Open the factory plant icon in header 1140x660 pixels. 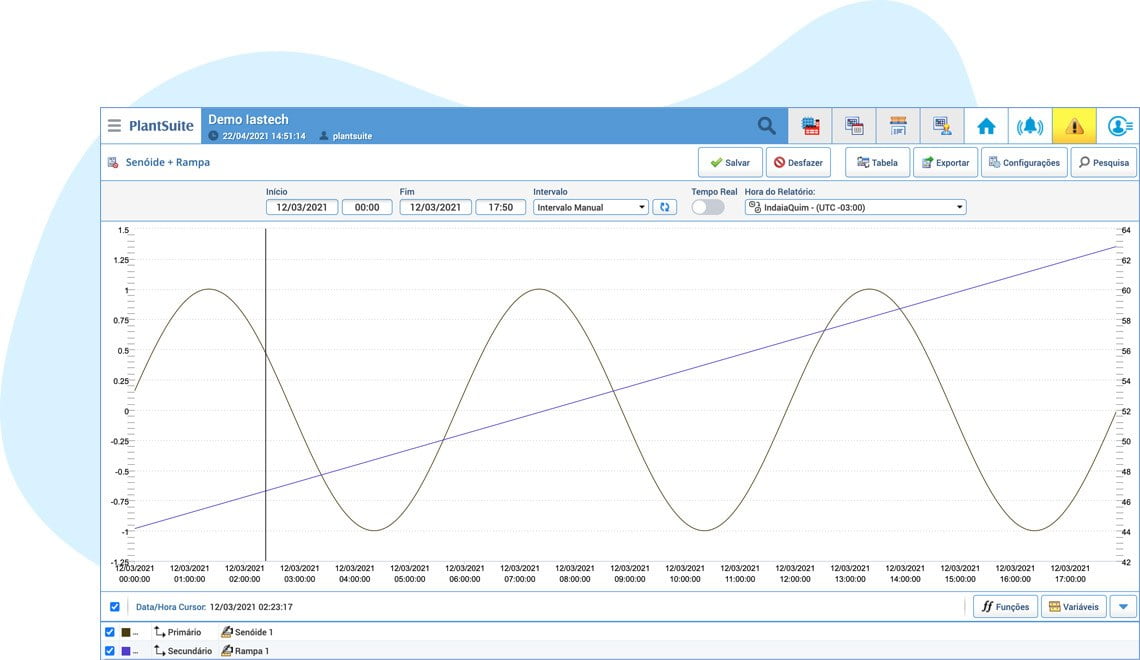(x=810, y=126)
